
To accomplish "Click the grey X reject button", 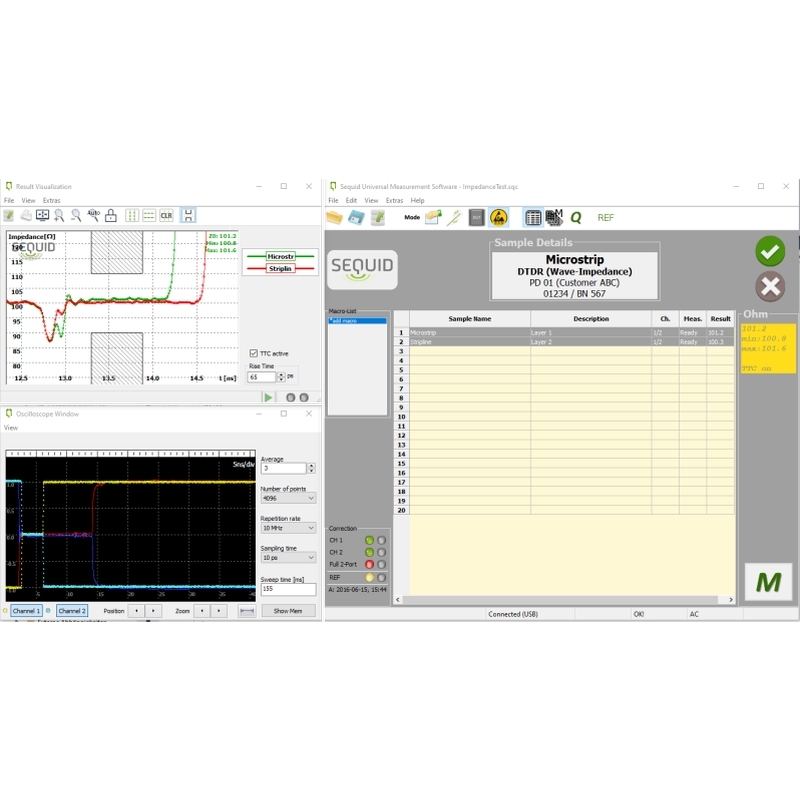I will pos(770,286).
